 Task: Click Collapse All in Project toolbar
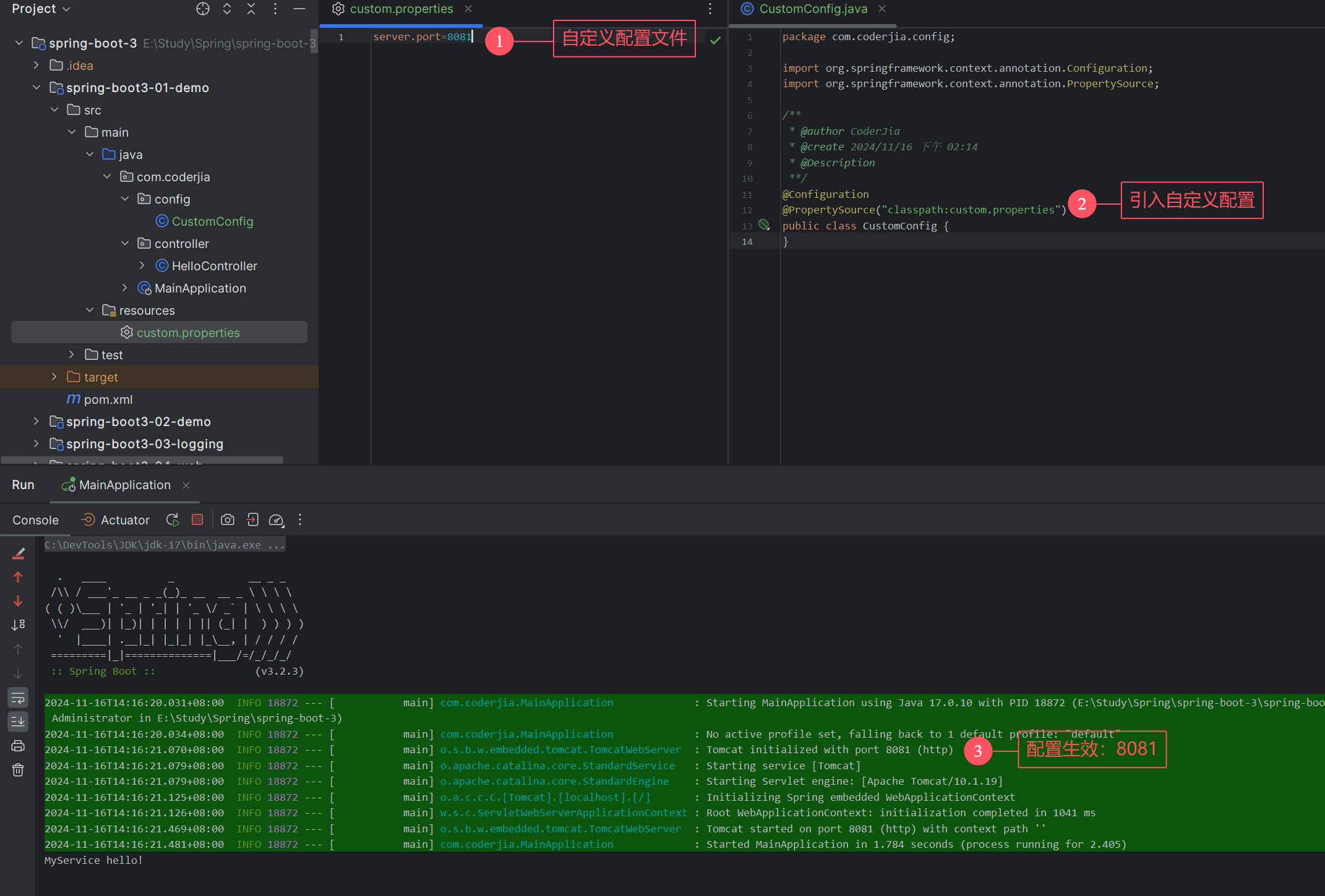tap(251, 9)
